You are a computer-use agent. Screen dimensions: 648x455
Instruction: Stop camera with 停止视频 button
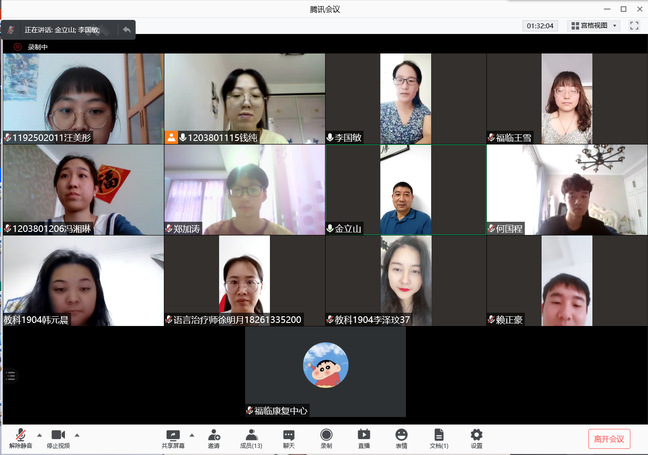[x=58, y=437]
